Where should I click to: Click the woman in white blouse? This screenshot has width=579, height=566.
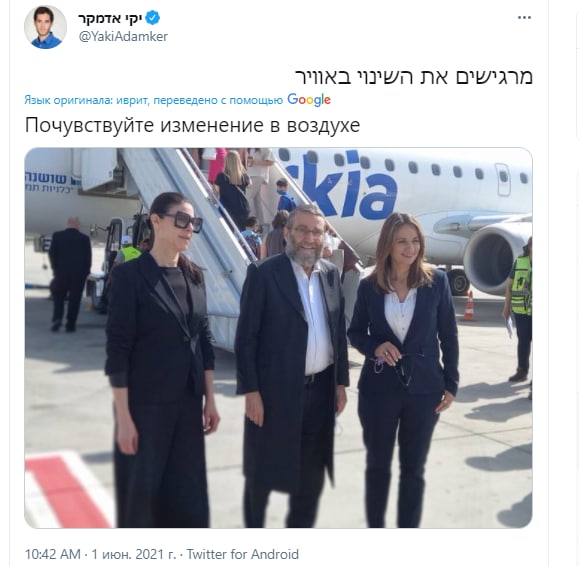(x=404, y=369)
